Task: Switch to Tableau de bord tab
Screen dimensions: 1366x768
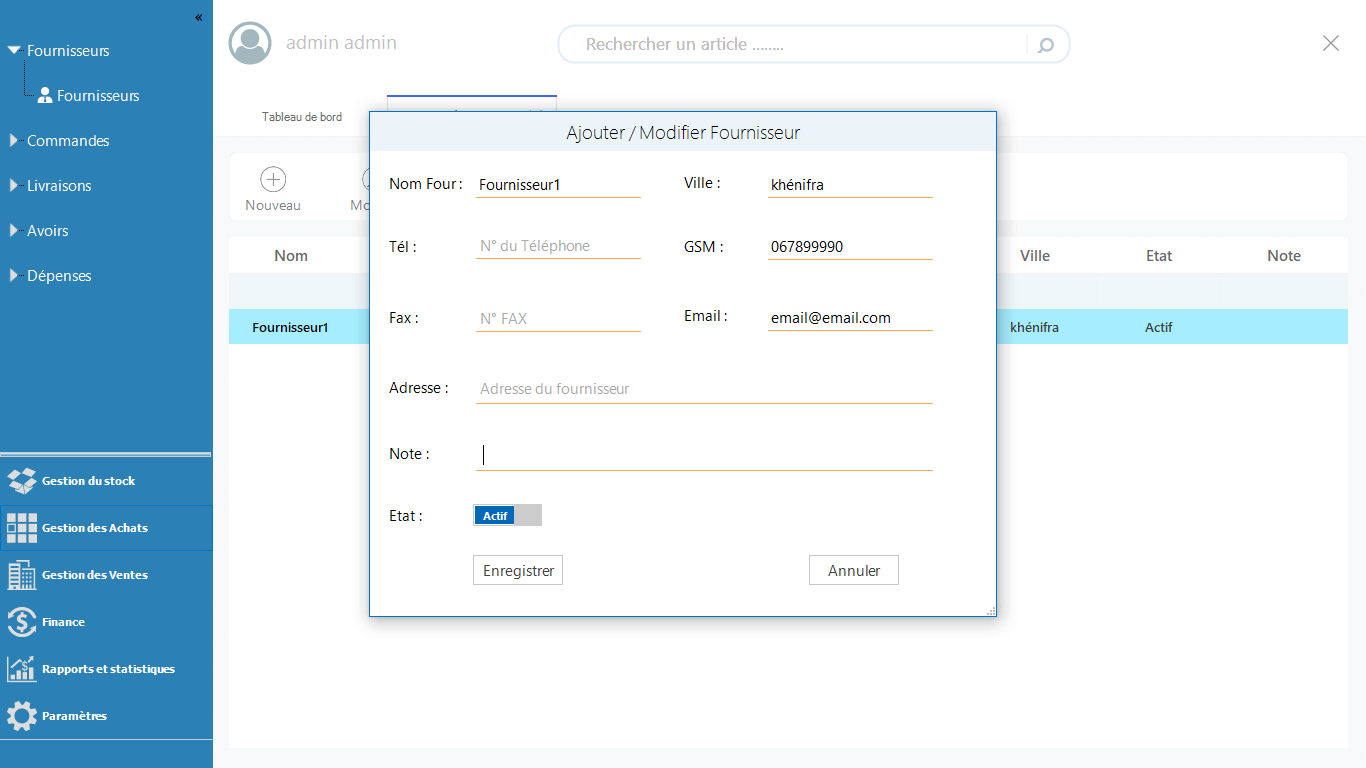Action: coord(302,117)
